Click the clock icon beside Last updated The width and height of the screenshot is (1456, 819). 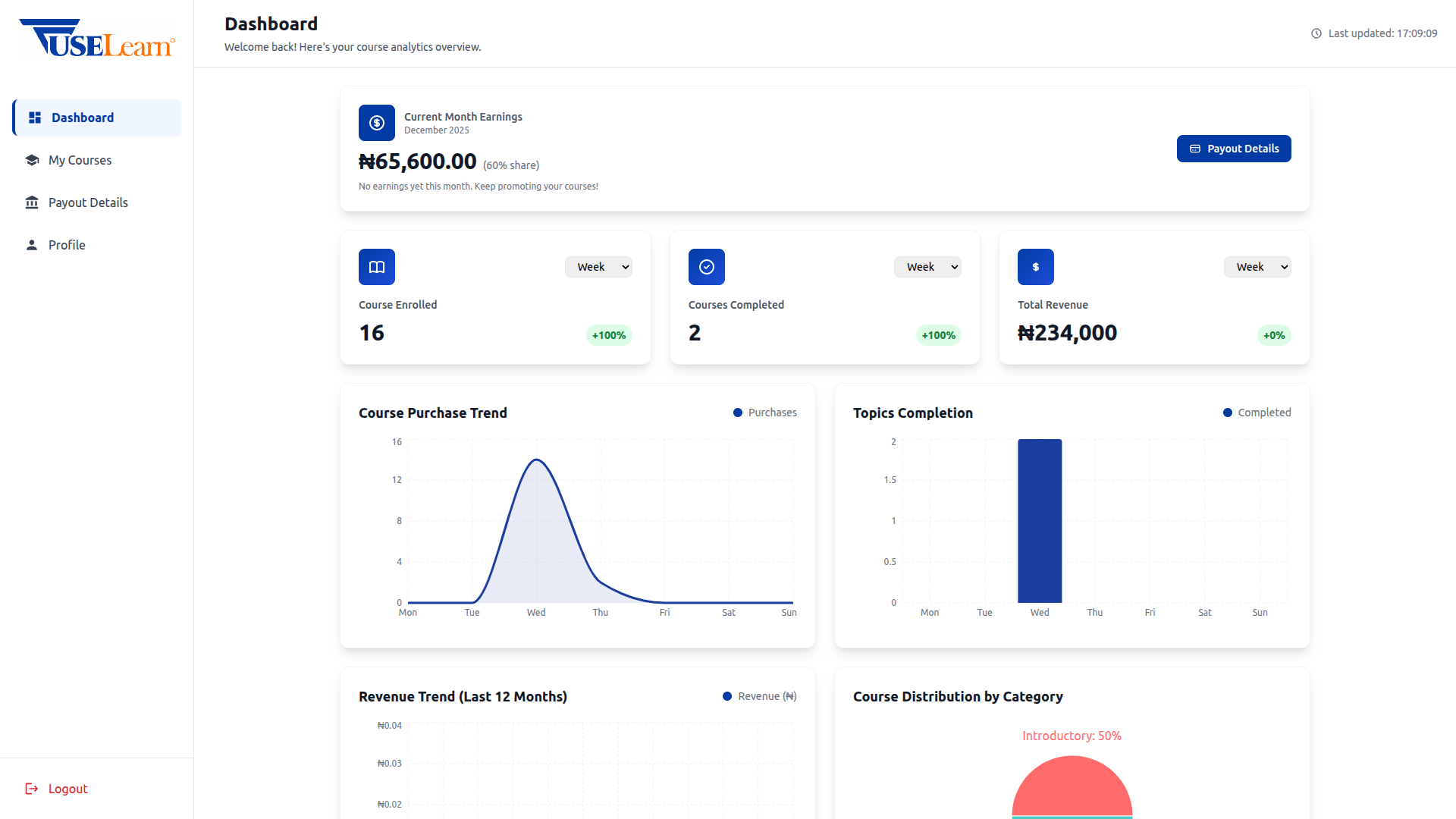point(1316,33)
